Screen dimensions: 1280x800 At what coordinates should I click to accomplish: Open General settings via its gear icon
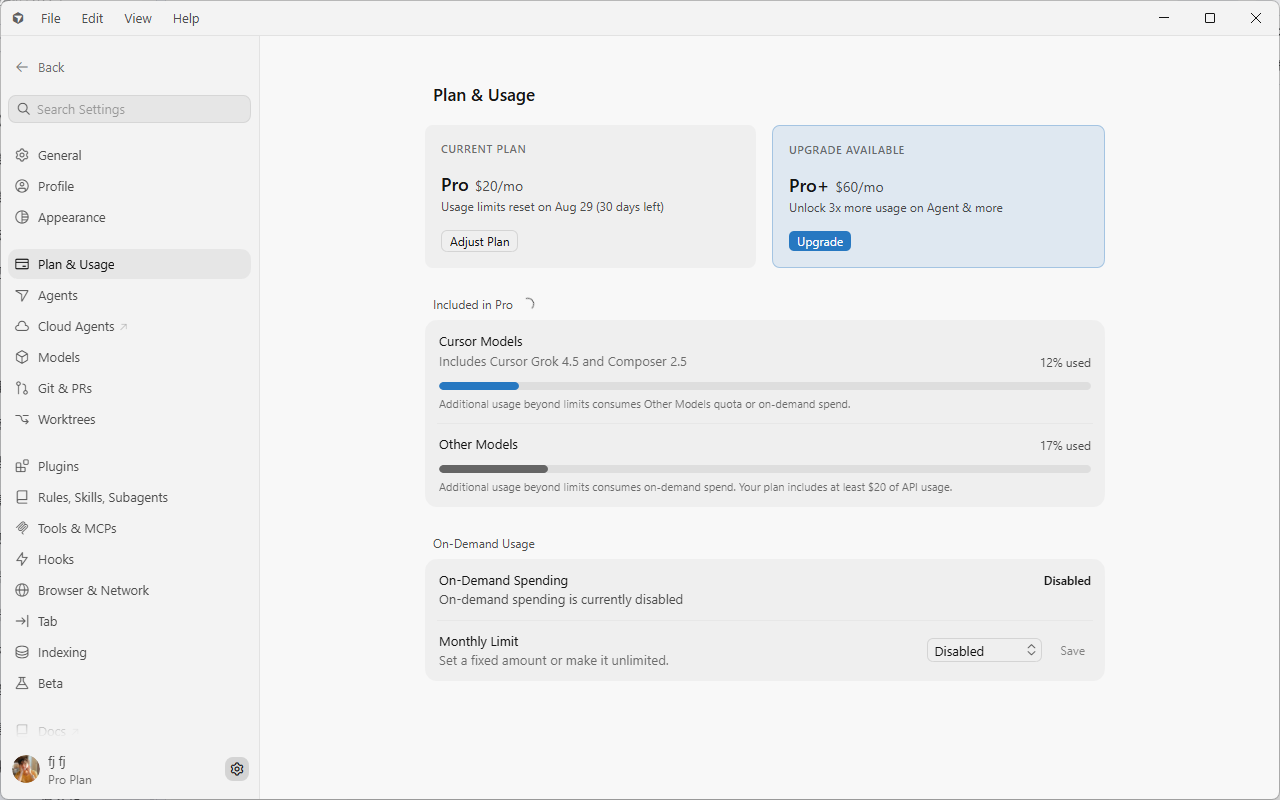point(22,155)
